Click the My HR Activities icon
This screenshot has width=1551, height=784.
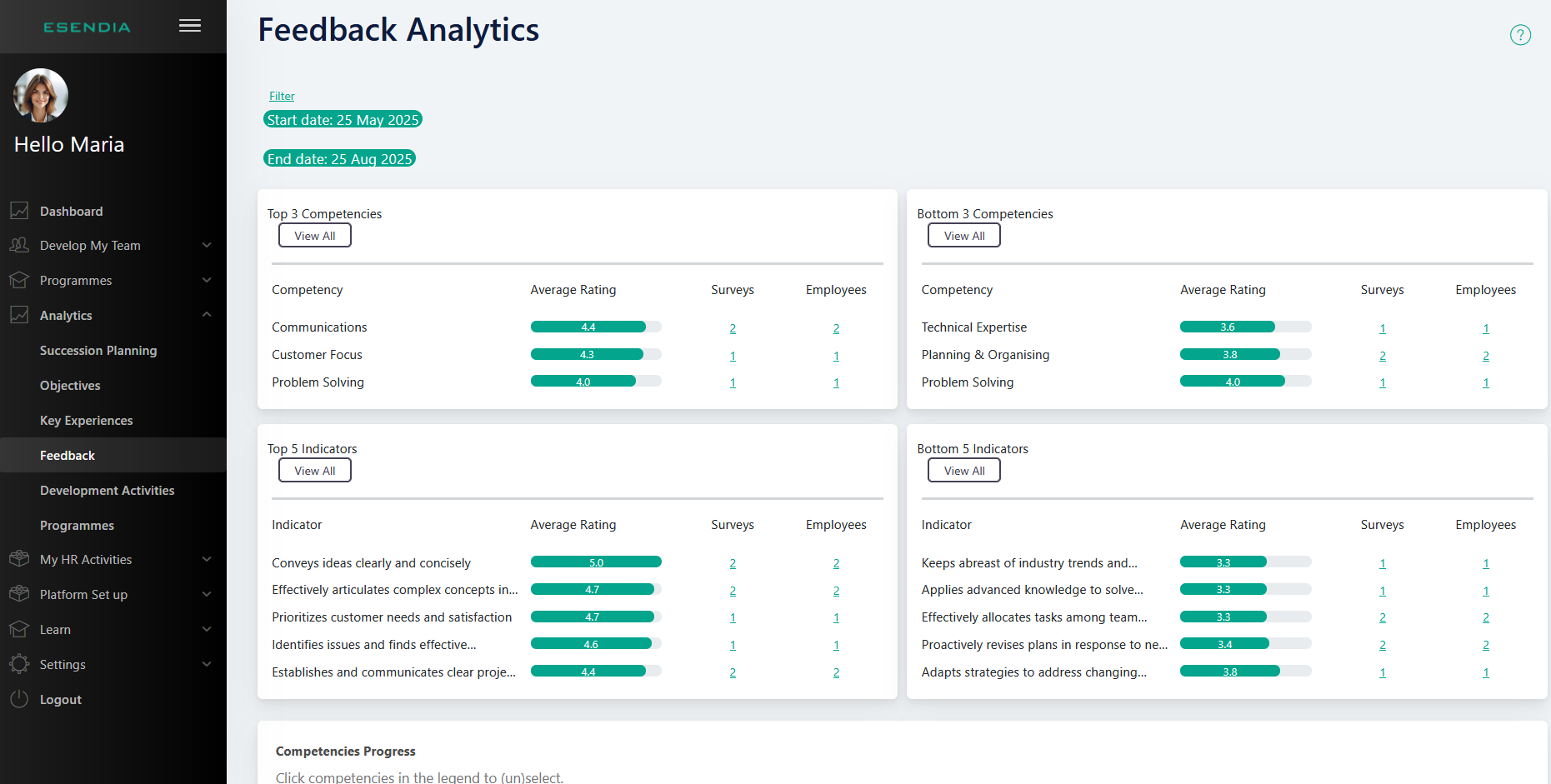pyautogui.click(x=19, y=559)
